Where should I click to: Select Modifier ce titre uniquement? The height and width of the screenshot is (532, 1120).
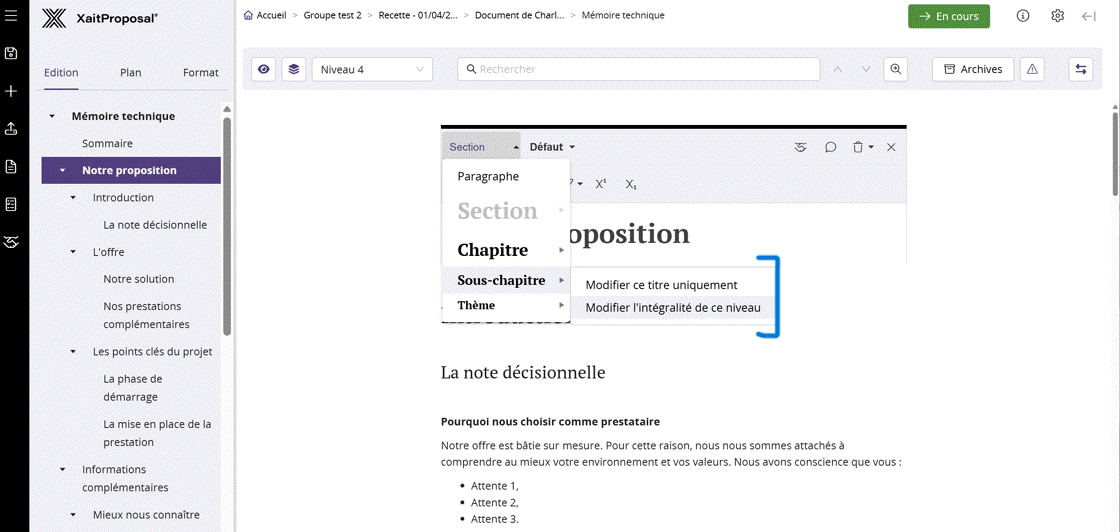661,285
